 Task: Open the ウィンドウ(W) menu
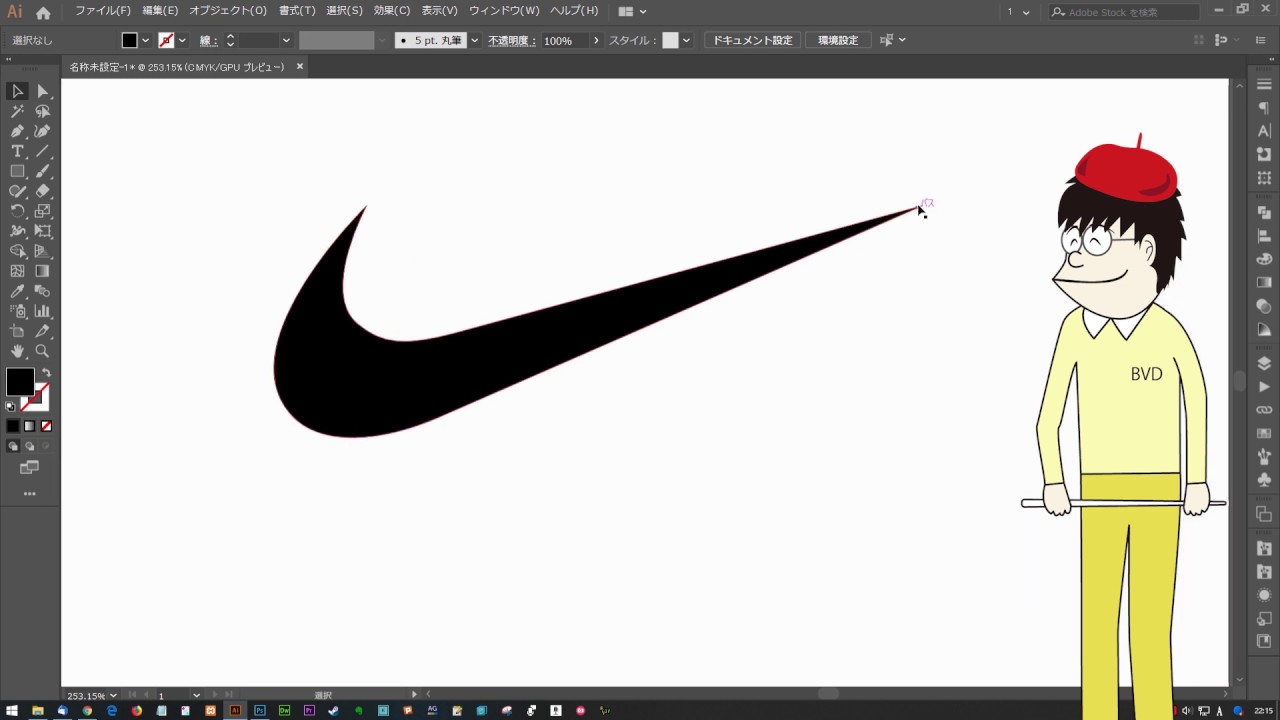click(504, 11)
